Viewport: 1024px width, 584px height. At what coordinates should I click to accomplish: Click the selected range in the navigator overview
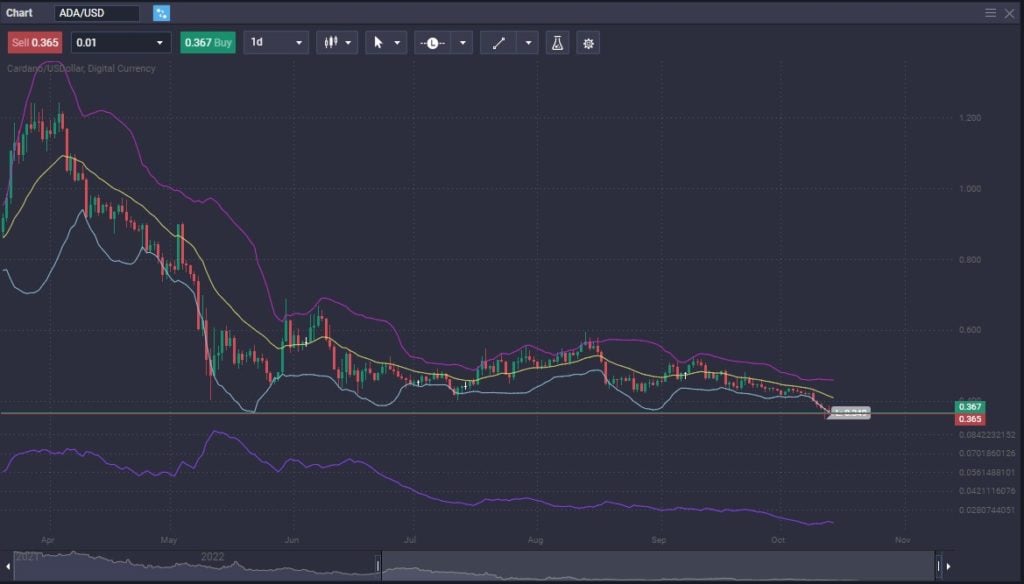658,566
